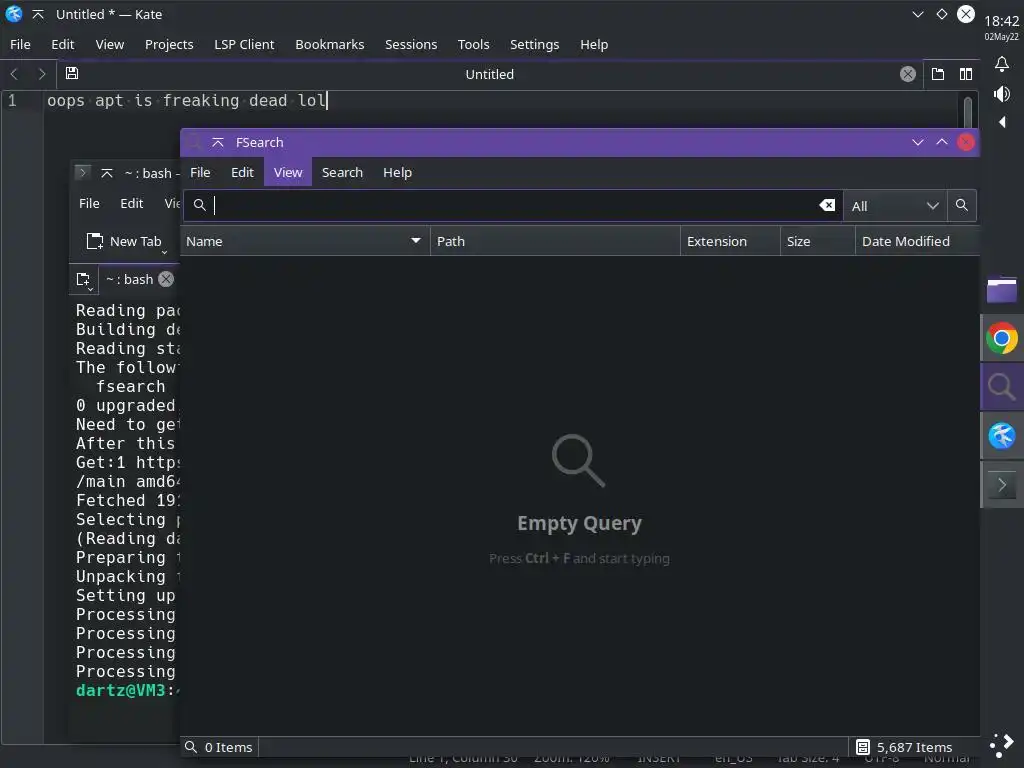Open Kate's Settings menu
This screenshot has height=768, width=1024.
[534, 44]
